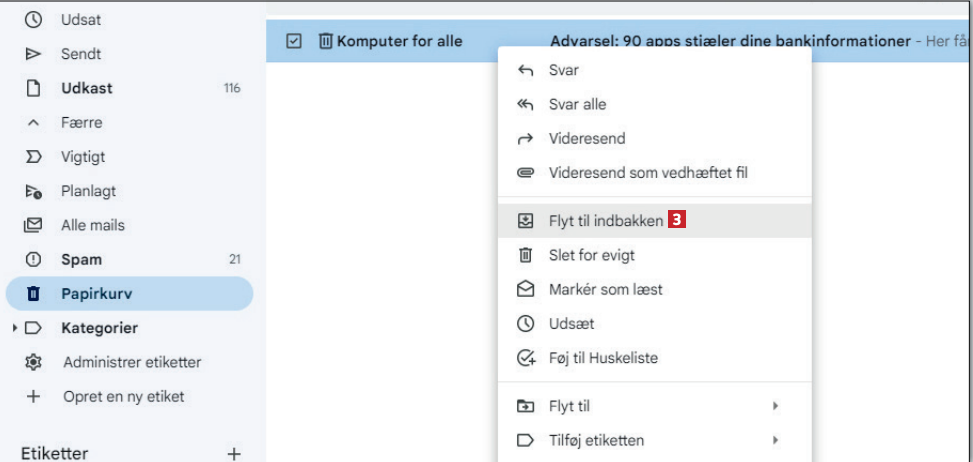Uncheck the Komputer for alle email checkbox
The height and width of the screenshot is (462, 973).
point(293,42)
